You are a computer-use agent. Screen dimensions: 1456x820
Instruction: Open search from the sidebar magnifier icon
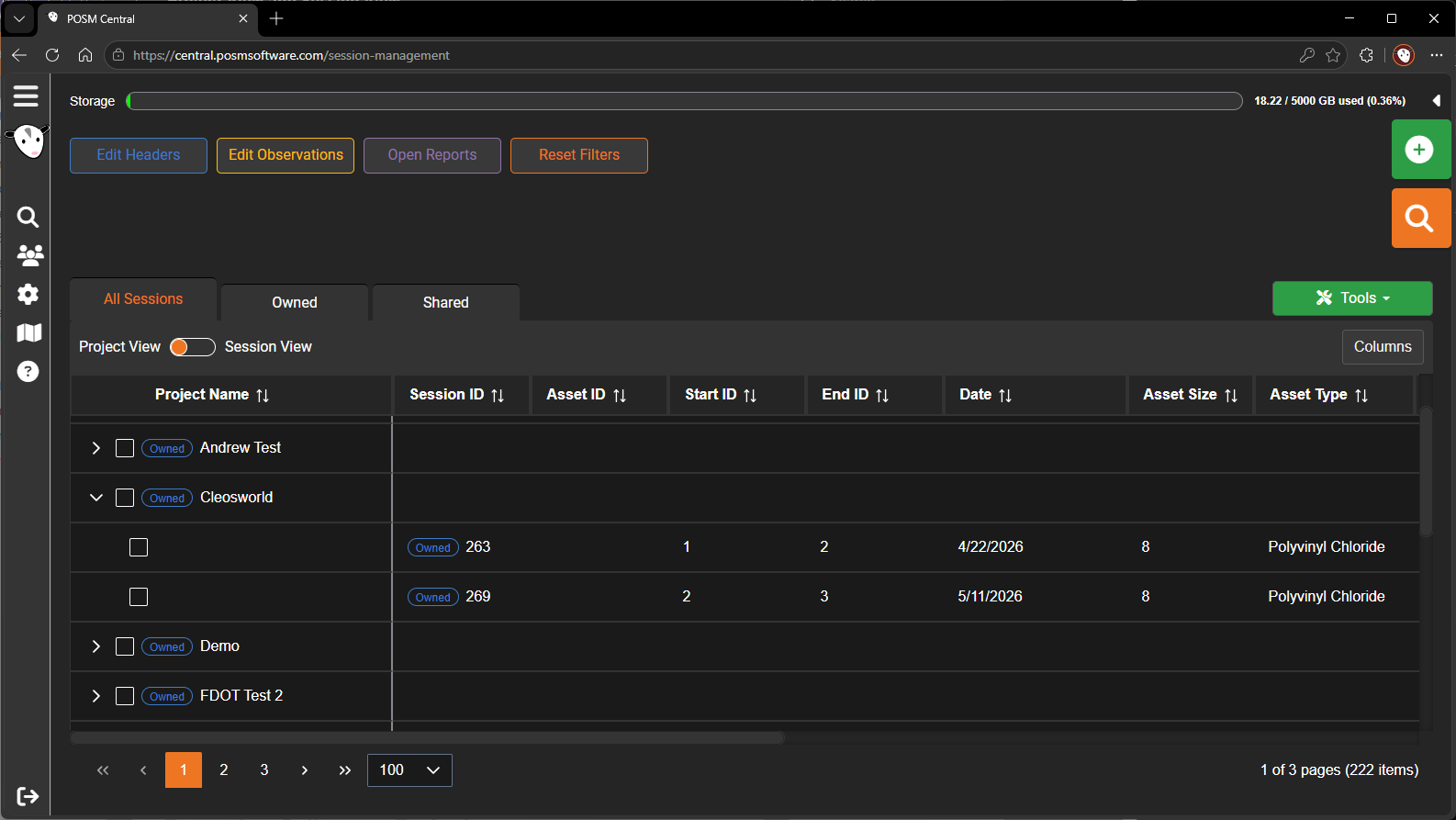[x=28, y=217]
